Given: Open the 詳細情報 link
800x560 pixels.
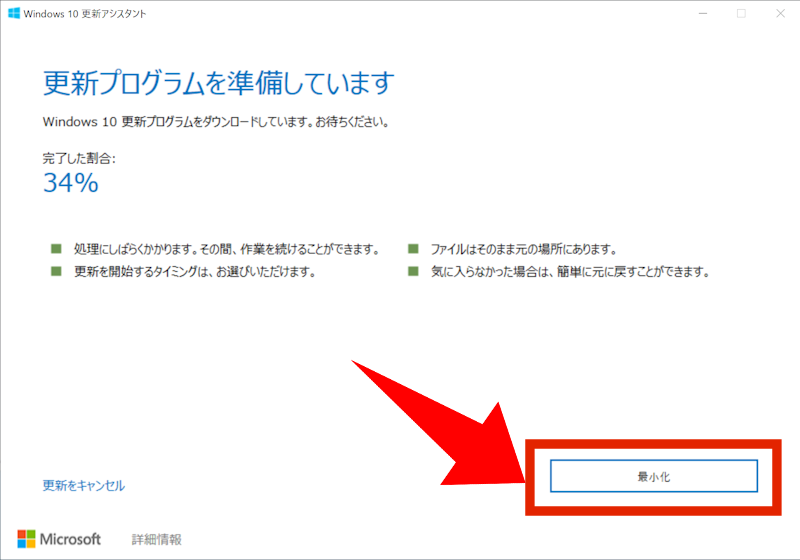Looking at the screenshot, I should tap(156, 539).
